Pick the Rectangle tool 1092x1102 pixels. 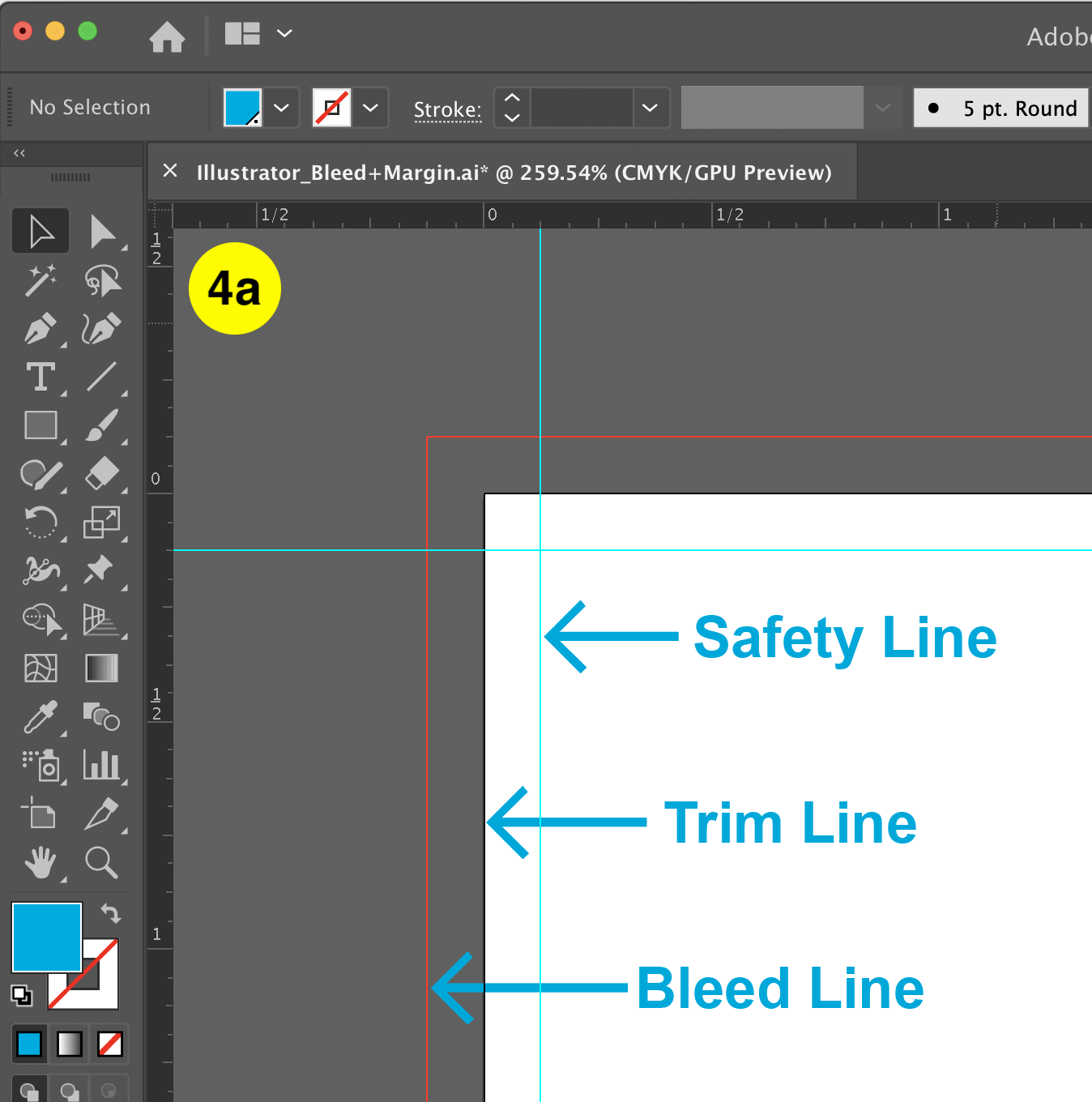tap(40, 425)
